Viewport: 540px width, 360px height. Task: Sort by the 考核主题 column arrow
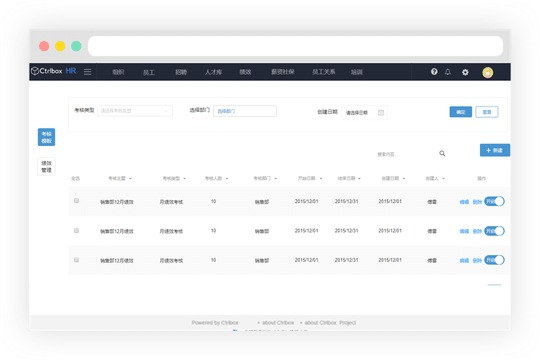[130, 178]
